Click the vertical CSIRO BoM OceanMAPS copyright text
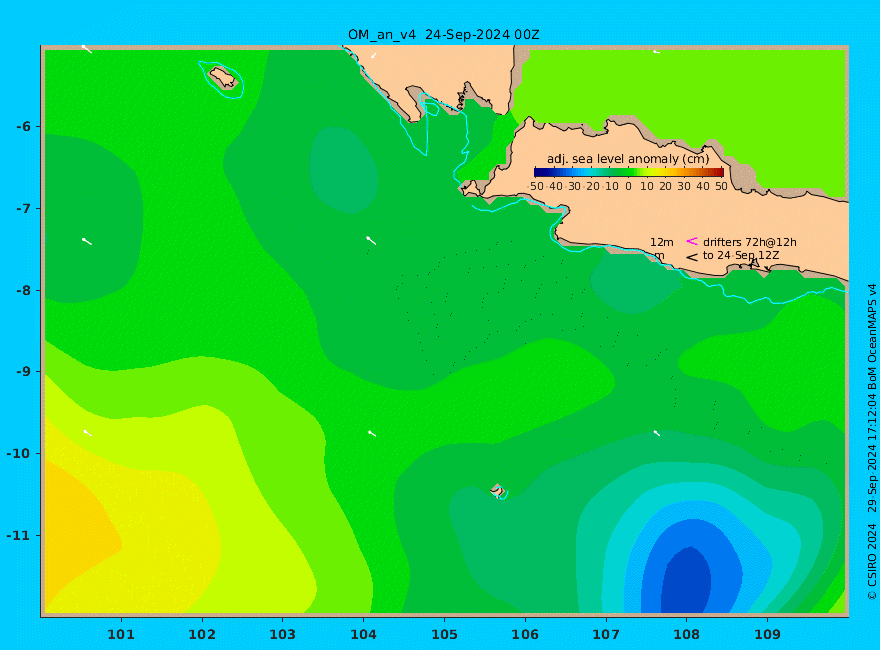This screenshot has height=650, width=880. 872,442
